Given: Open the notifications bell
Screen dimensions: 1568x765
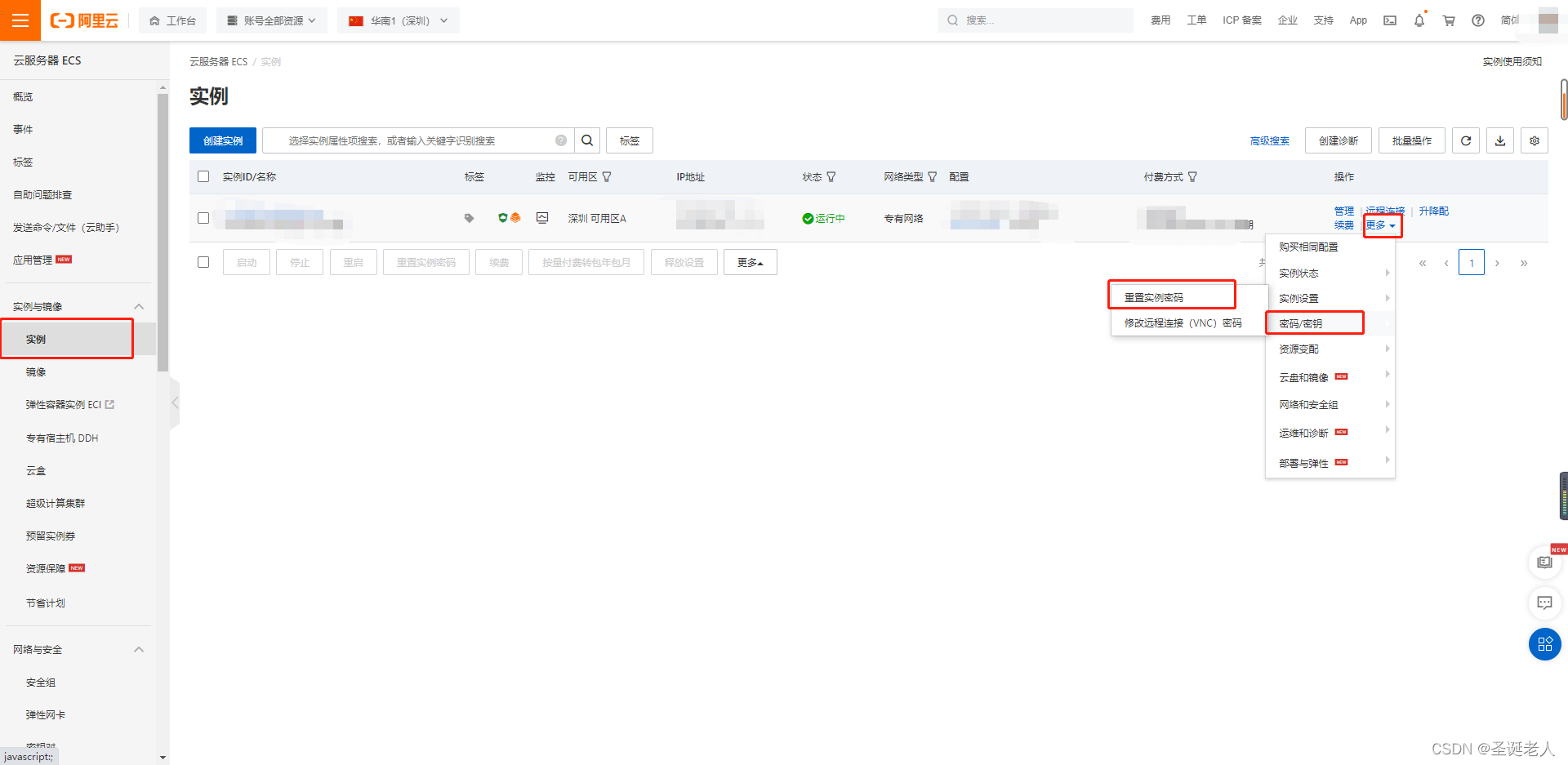Looking at the screenshot, I should (1419, 20).
